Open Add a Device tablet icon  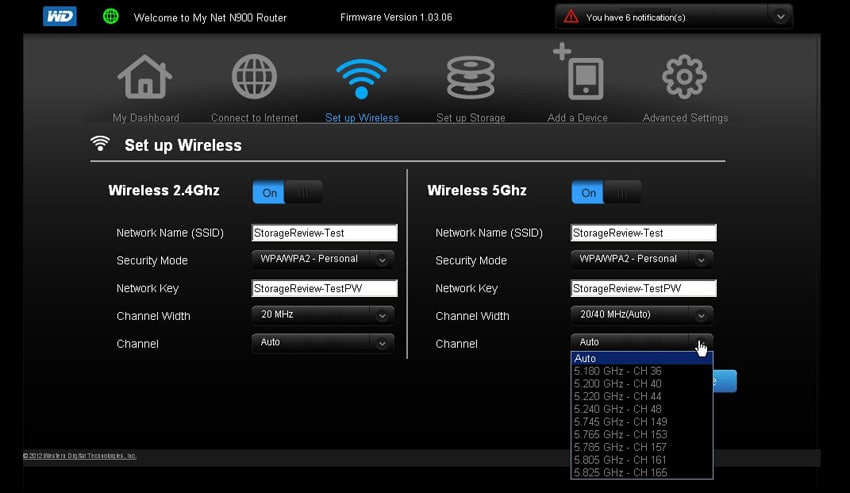578,72
